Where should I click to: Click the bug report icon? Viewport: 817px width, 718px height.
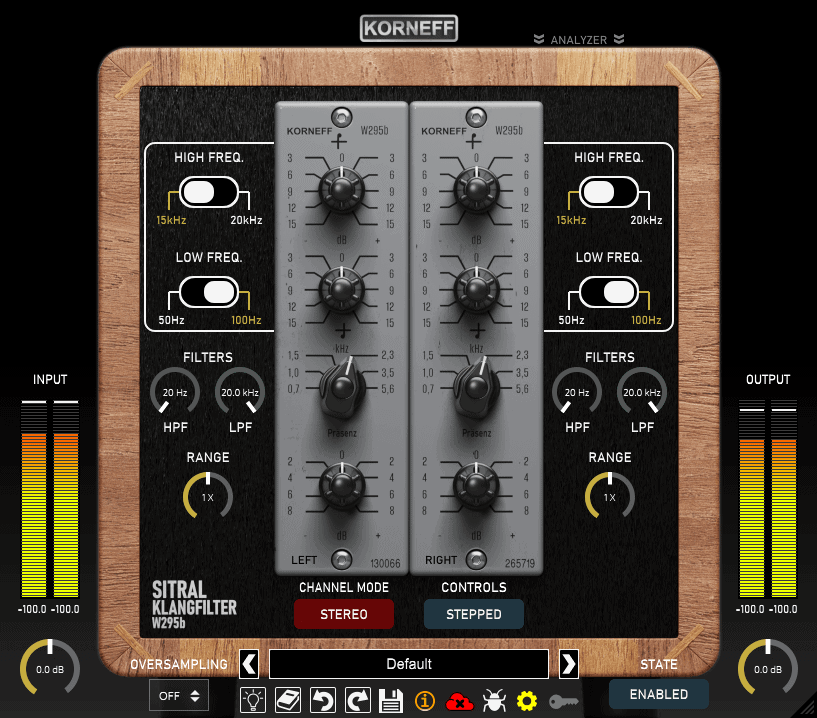point(494,700)
